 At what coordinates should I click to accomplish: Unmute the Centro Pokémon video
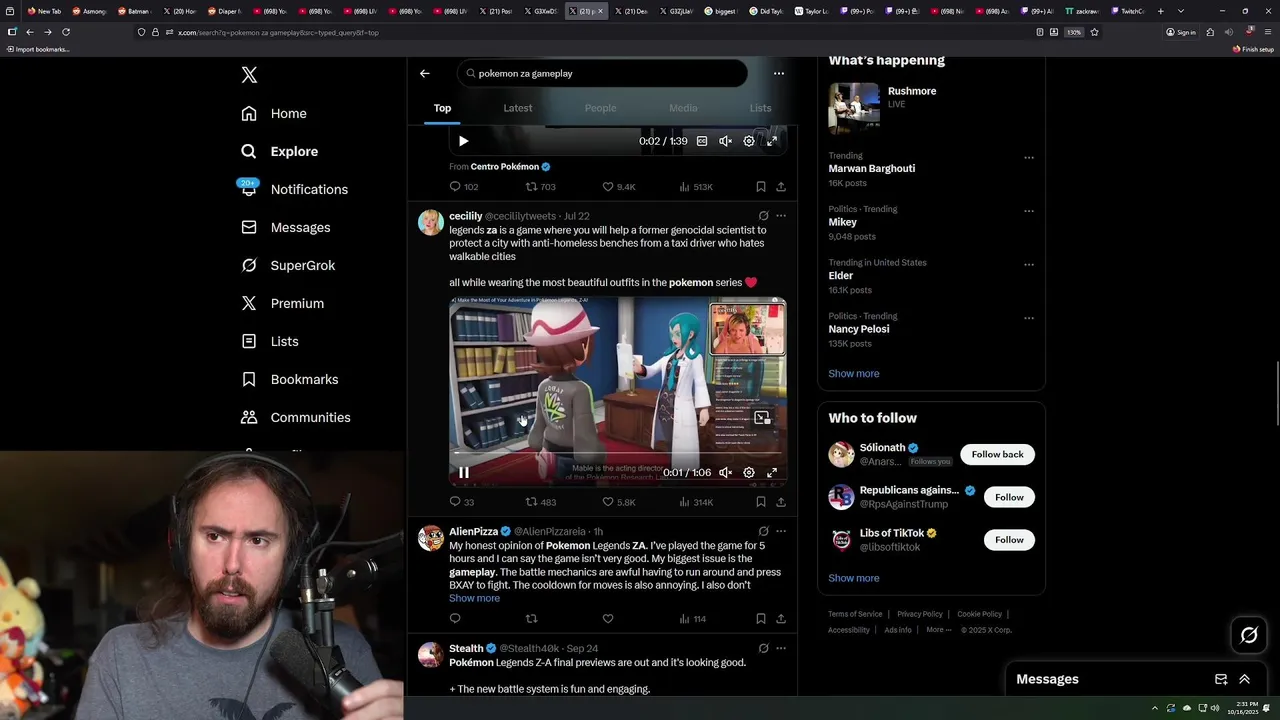[x=726, y=141]
